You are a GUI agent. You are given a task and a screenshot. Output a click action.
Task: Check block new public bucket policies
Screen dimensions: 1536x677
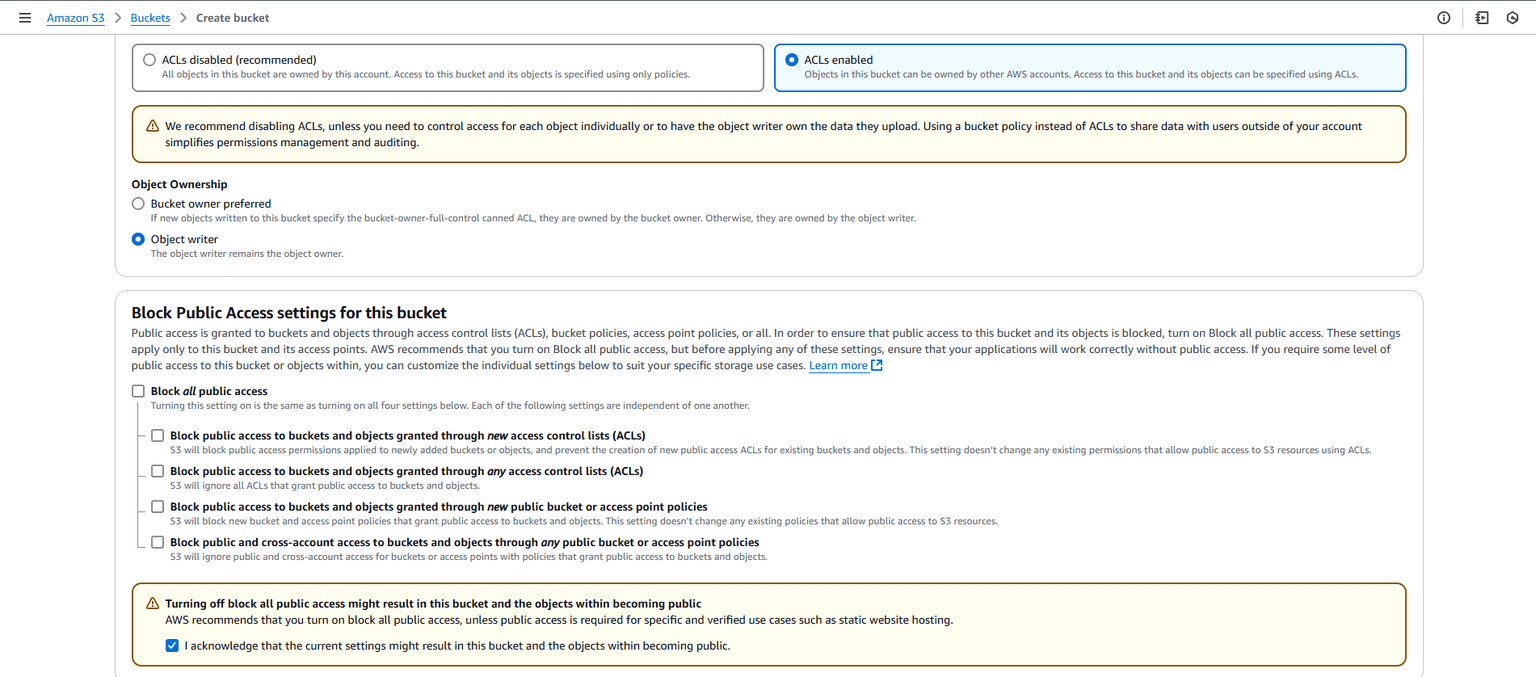[158, 507]
